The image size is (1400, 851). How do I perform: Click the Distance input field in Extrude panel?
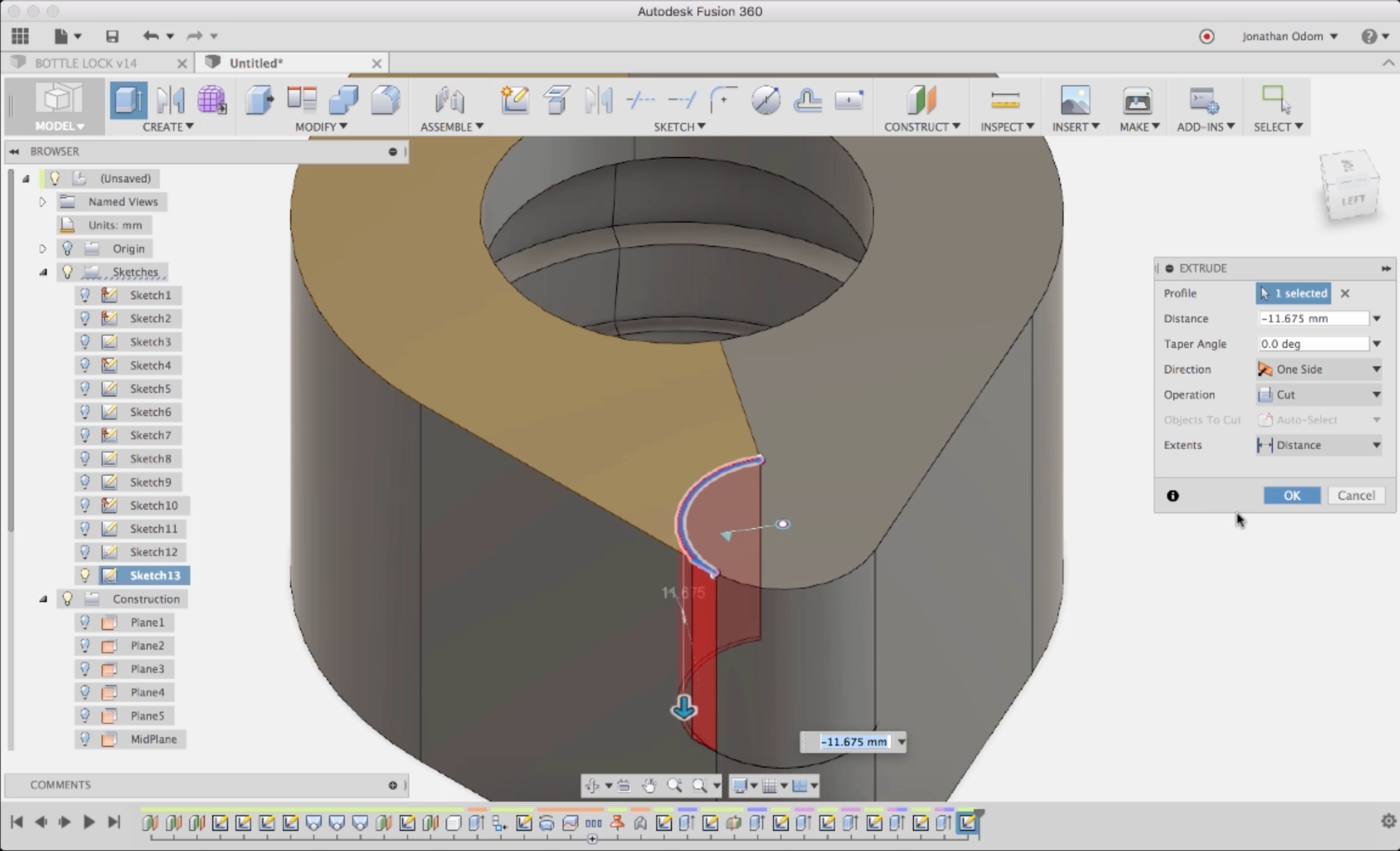(1312, 318)
